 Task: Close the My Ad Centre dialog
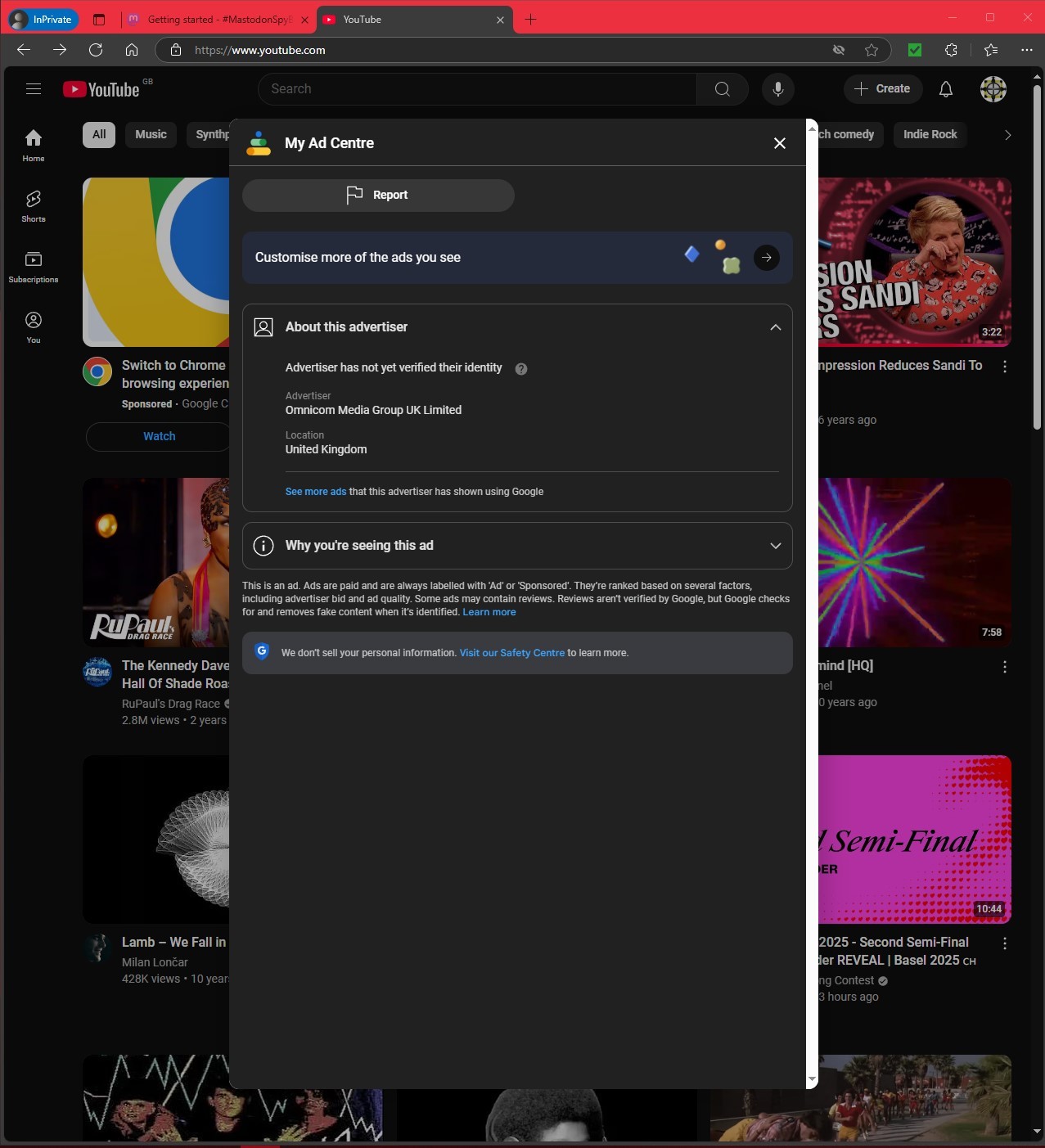pyautogui.click(x=780, y=143)
